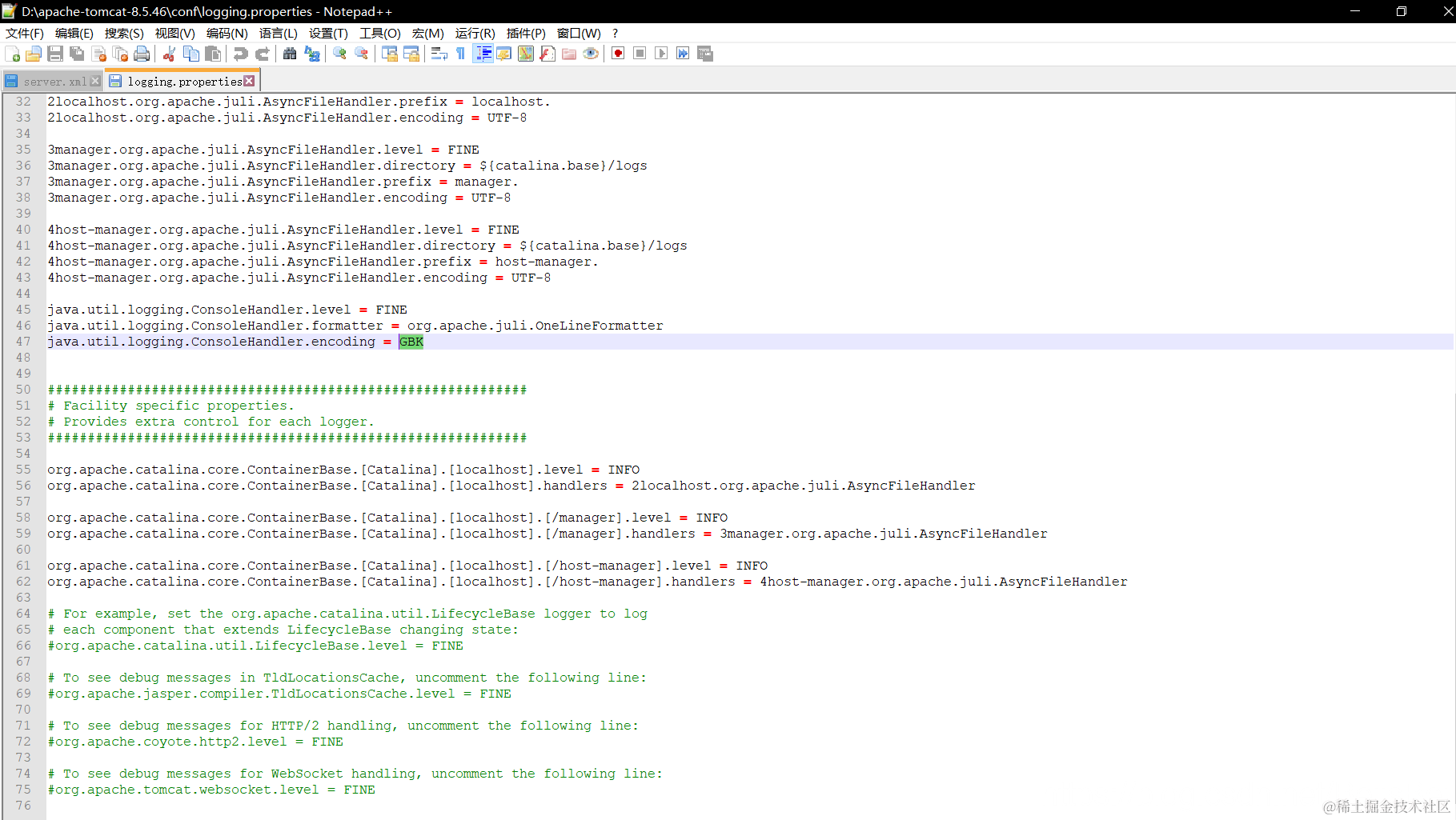1456x820 pixels.
Task: Paste using the clipboard icon
Action: click(x=213, y=54)
